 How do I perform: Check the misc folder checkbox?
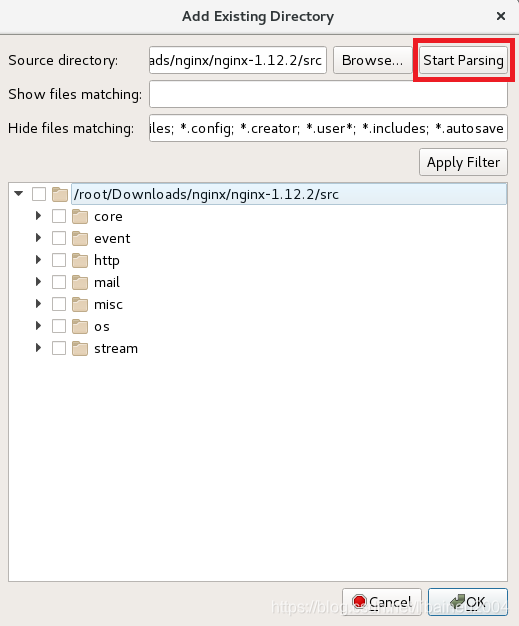[59, 304]
